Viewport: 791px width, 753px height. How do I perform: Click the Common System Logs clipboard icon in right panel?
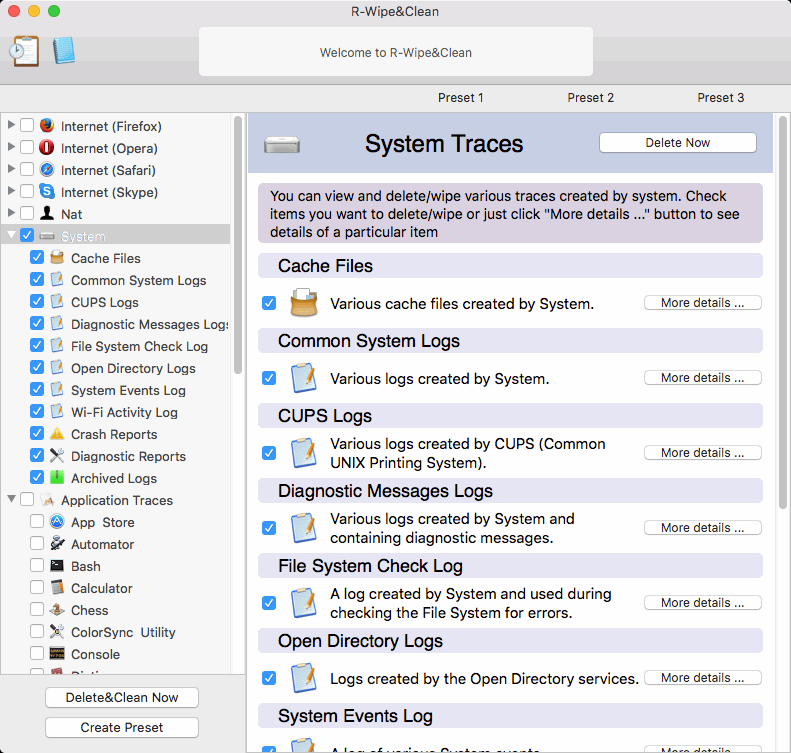304,378
